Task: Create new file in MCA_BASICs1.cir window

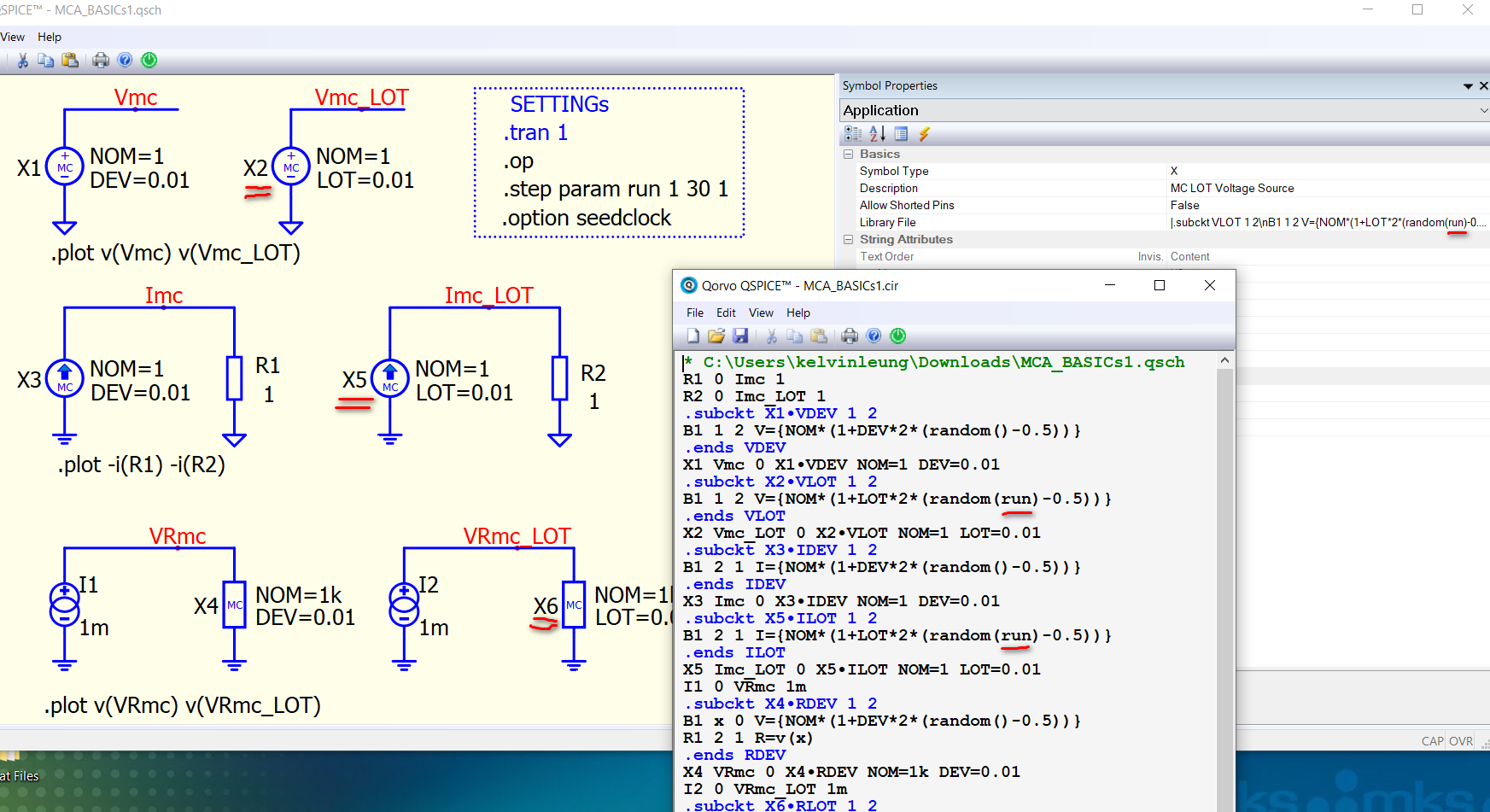Action: pos(693,336)
